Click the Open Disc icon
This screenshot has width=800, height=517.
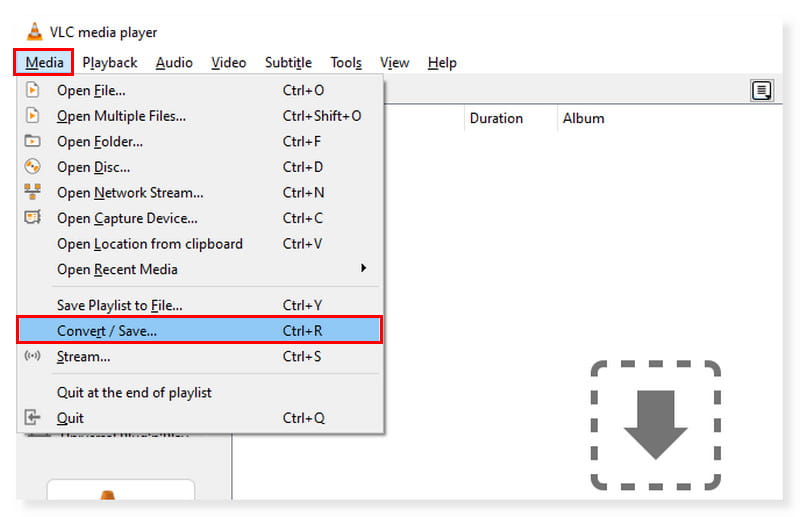32,166
